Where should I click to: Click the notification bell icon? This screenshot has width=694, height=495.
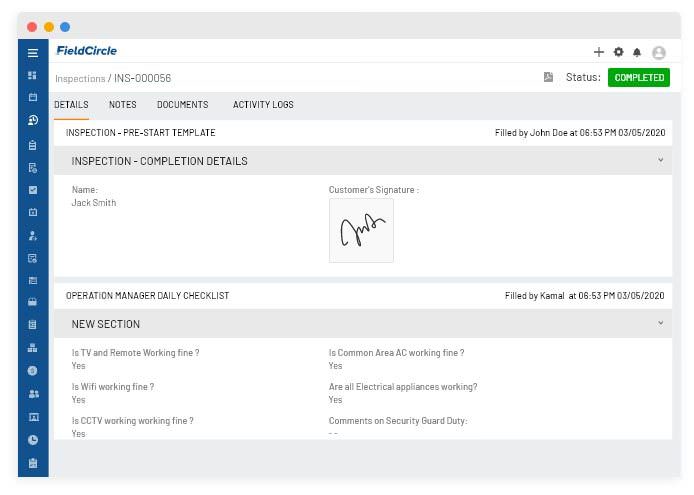(x=637, y=53)
